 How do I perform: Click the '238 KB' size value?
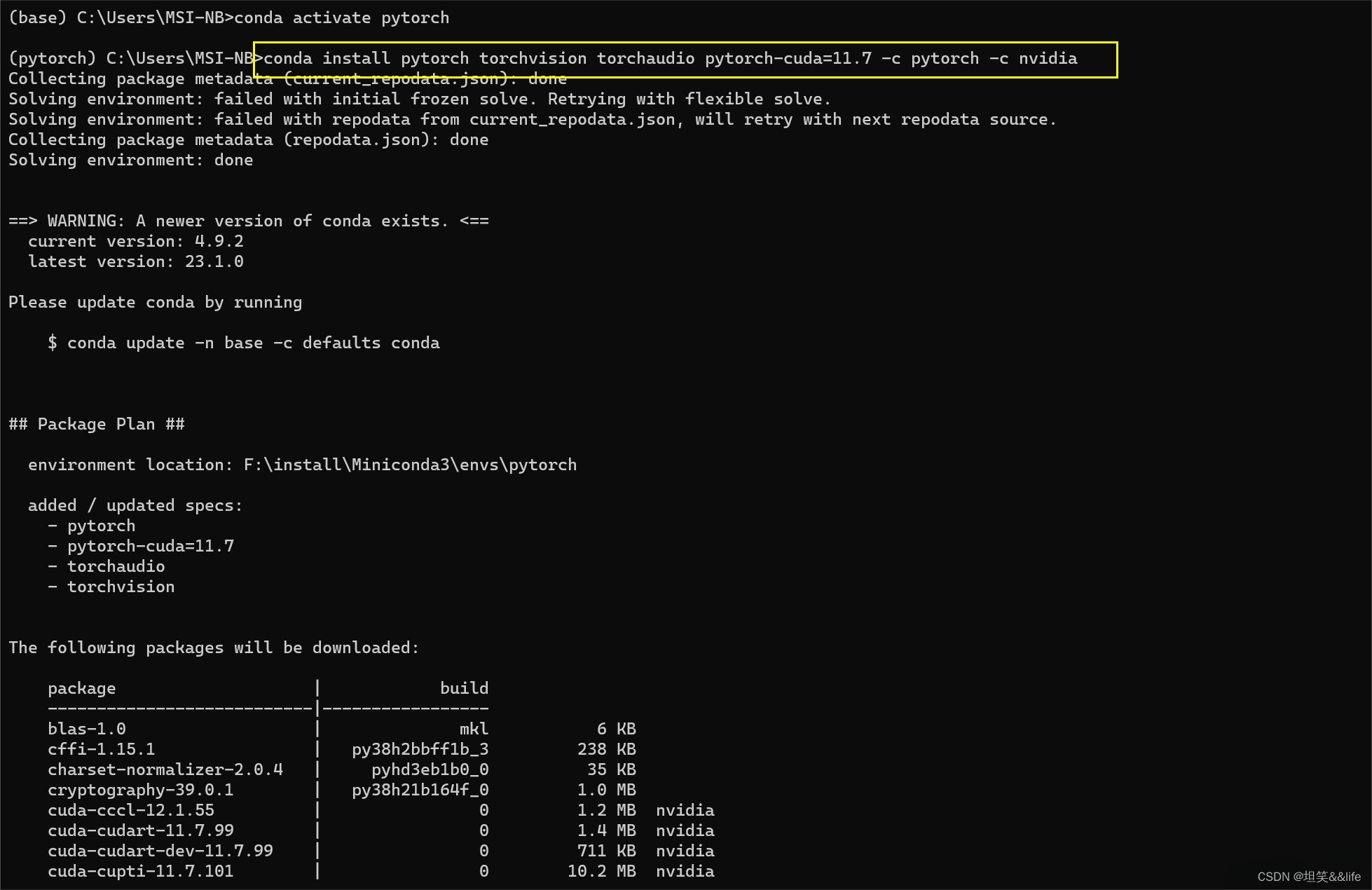click(x=607, y=749)
